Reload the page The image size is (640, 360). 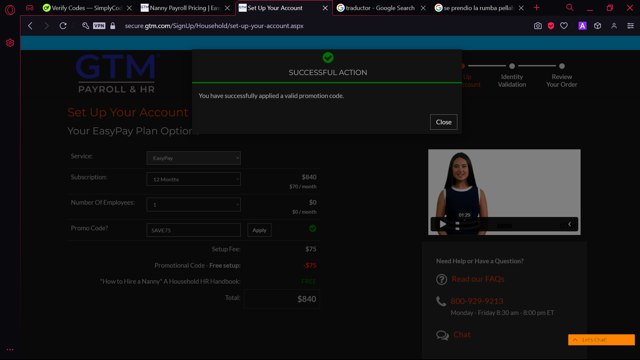pos(63,26)
